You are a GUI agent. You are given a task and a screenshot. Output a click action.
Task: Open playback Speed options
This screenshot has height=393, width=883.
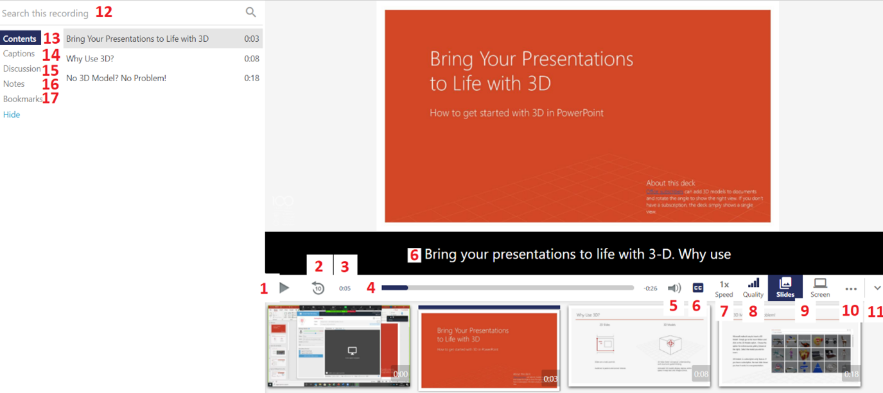click(x=724, y=289)
